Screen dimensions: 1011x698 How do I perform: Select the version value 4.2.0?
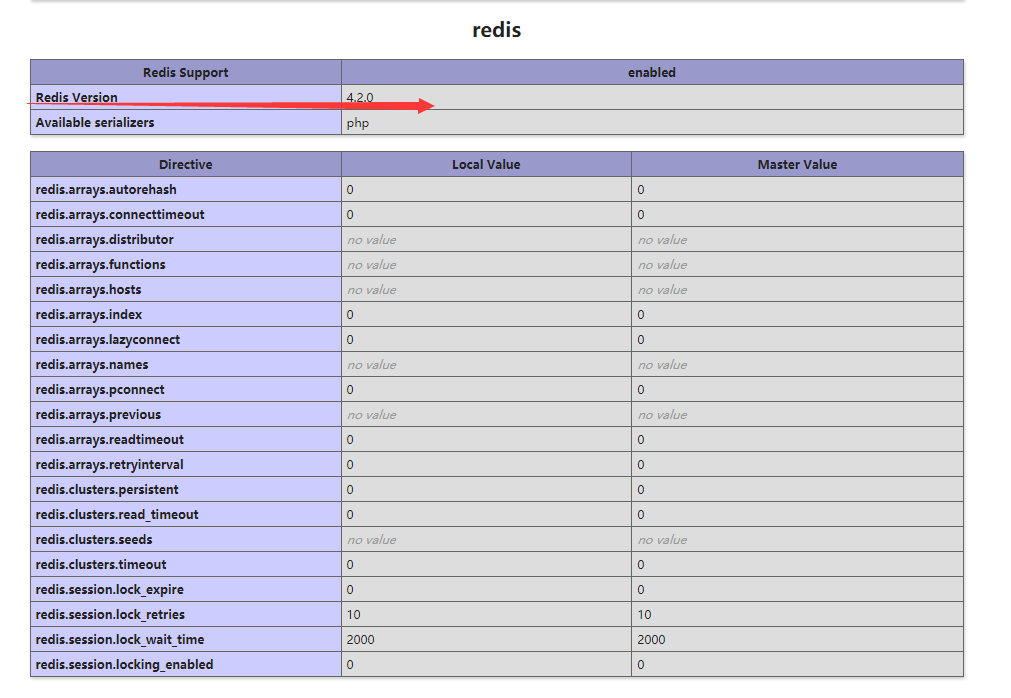pyautogui.click(x=360, y=97)
